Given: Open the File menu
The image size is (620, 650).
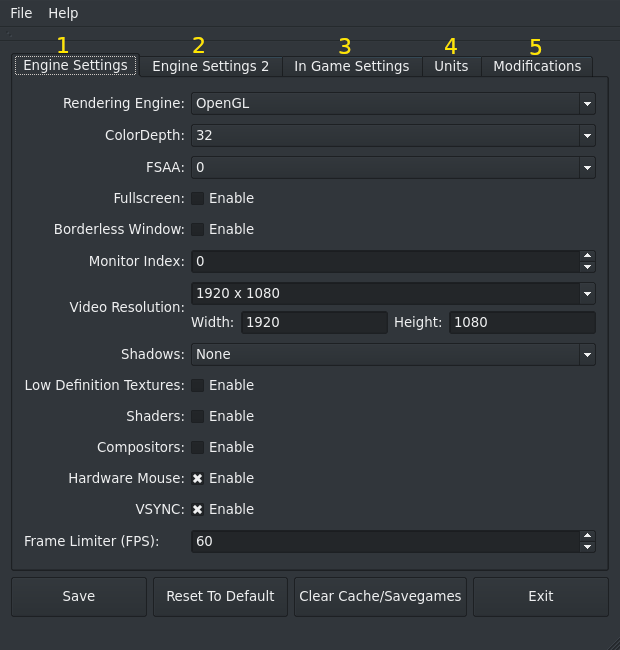Looking at the screenshot, I should coord(21,13).
